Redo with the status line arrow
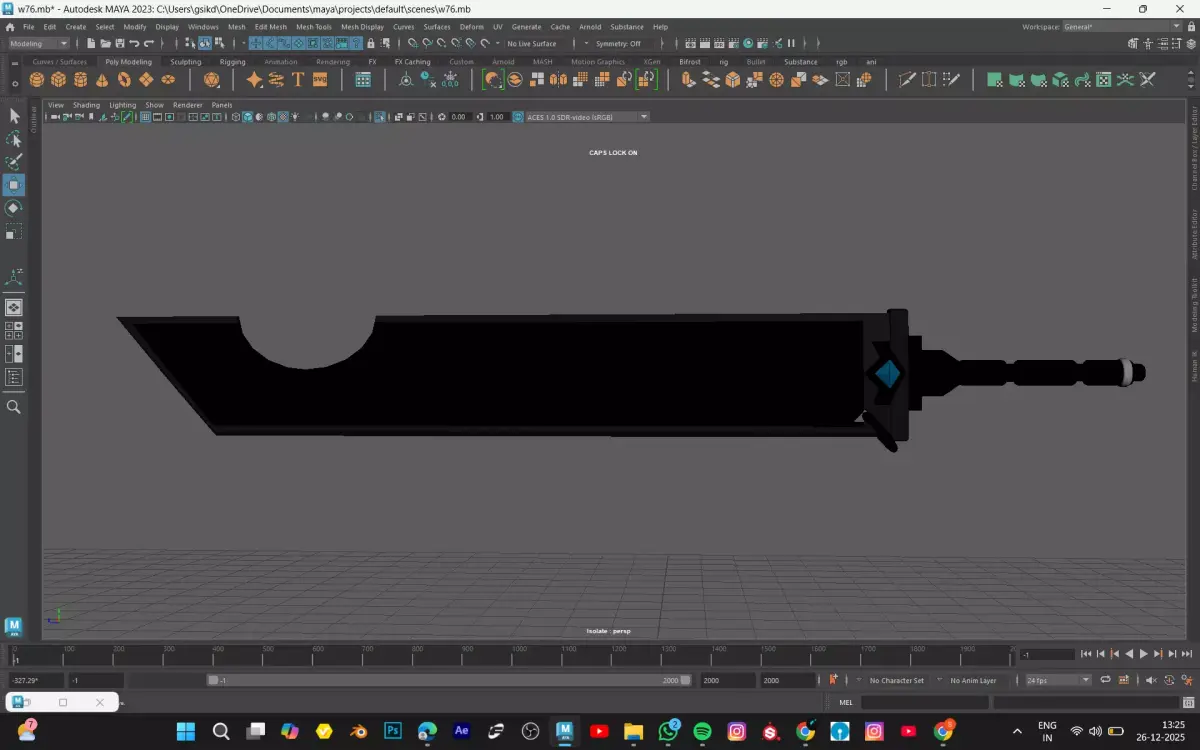 149,44
